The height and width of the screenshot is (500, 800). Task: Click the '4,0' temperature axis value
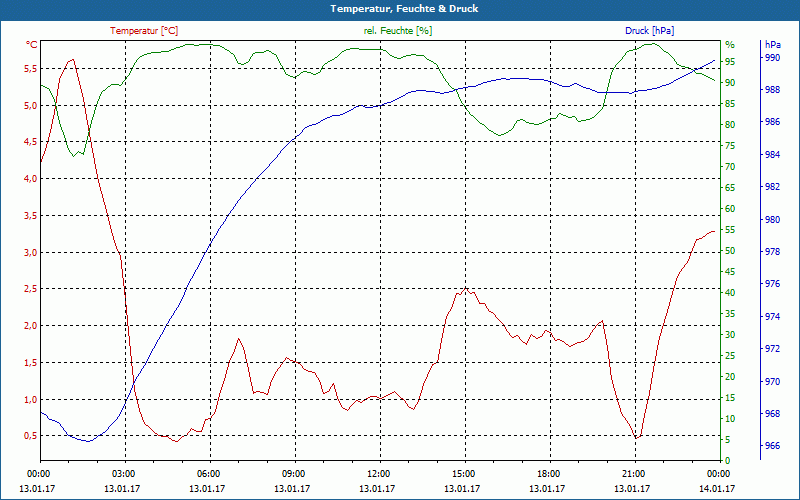32,179
